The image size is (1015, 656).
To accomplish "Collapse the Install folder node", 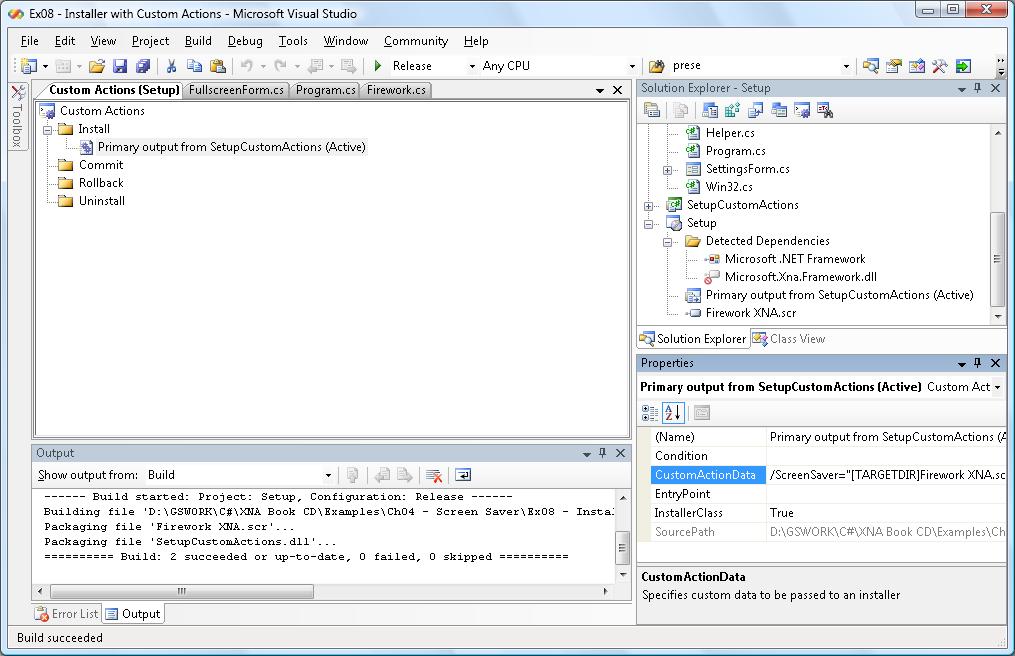I will coord(47,129).
